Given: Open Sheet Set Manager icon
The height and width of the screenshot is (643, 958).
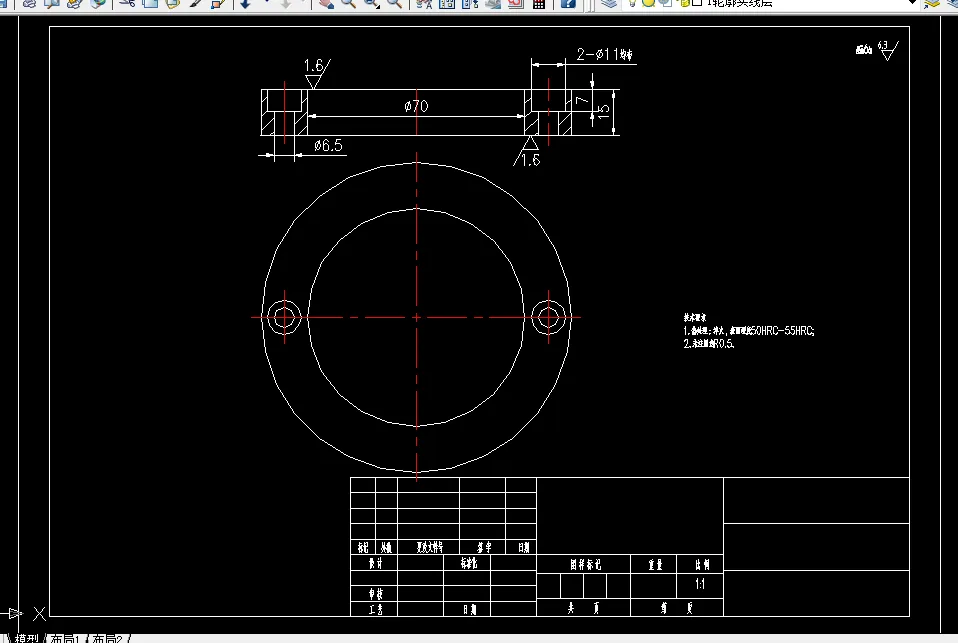Looking at the screenshot, I should 493,3.
